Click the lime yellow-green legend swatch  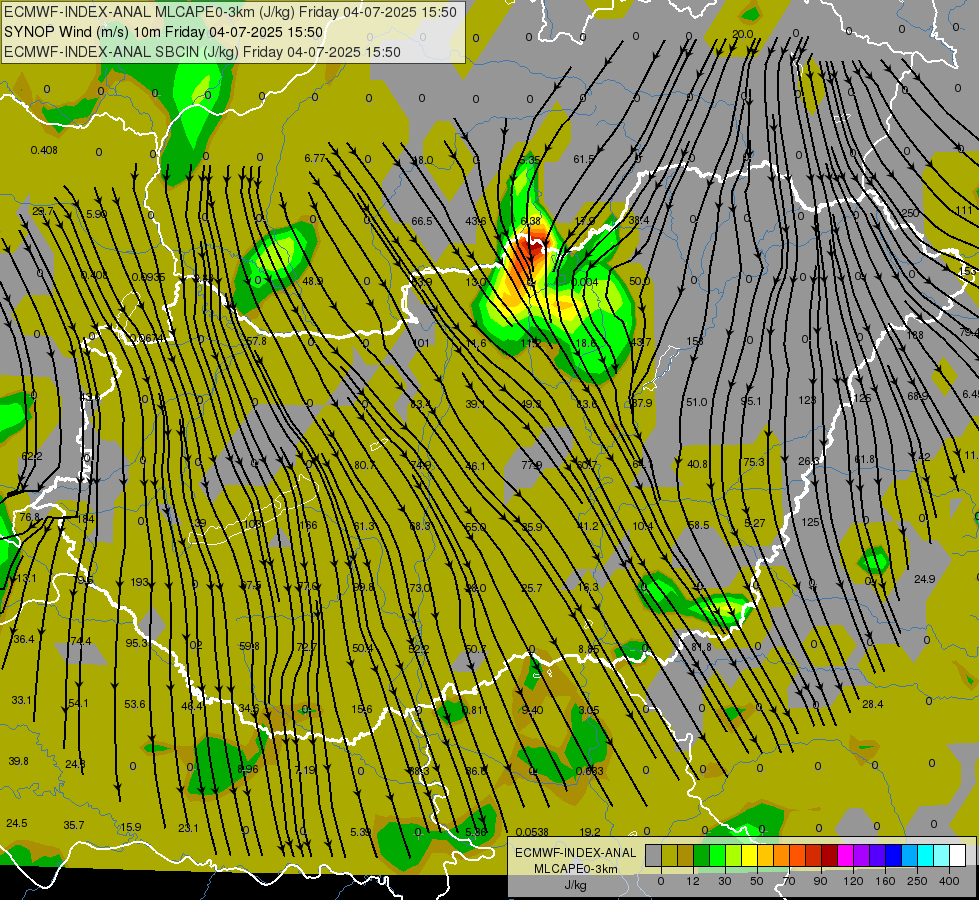pos(733,855)
